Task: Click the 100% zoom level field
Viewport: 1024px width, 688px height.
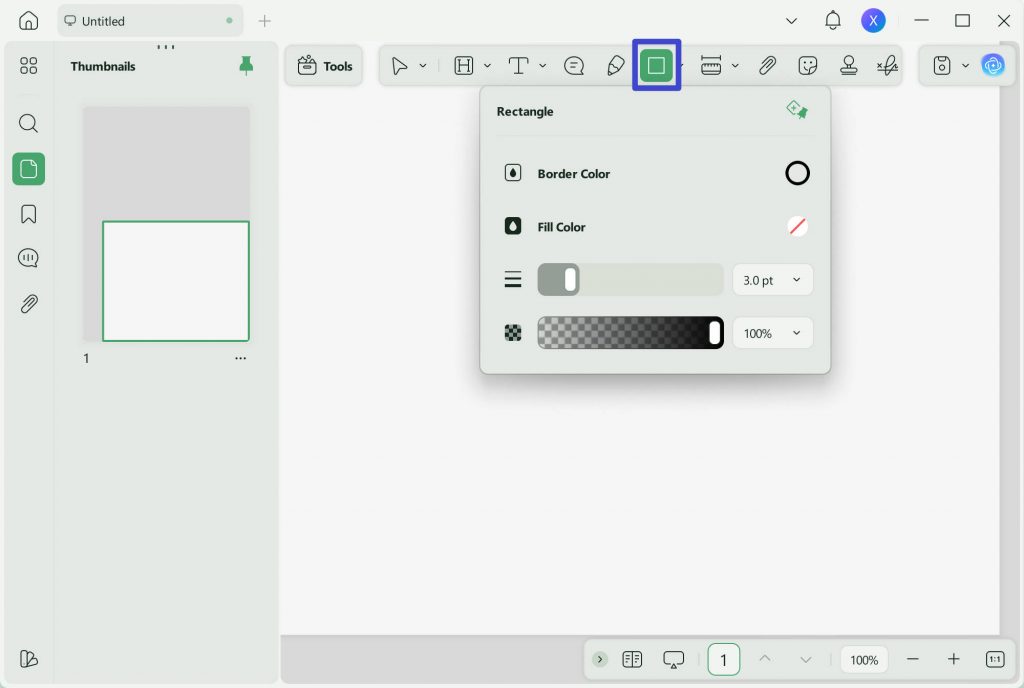Action: 863,660
